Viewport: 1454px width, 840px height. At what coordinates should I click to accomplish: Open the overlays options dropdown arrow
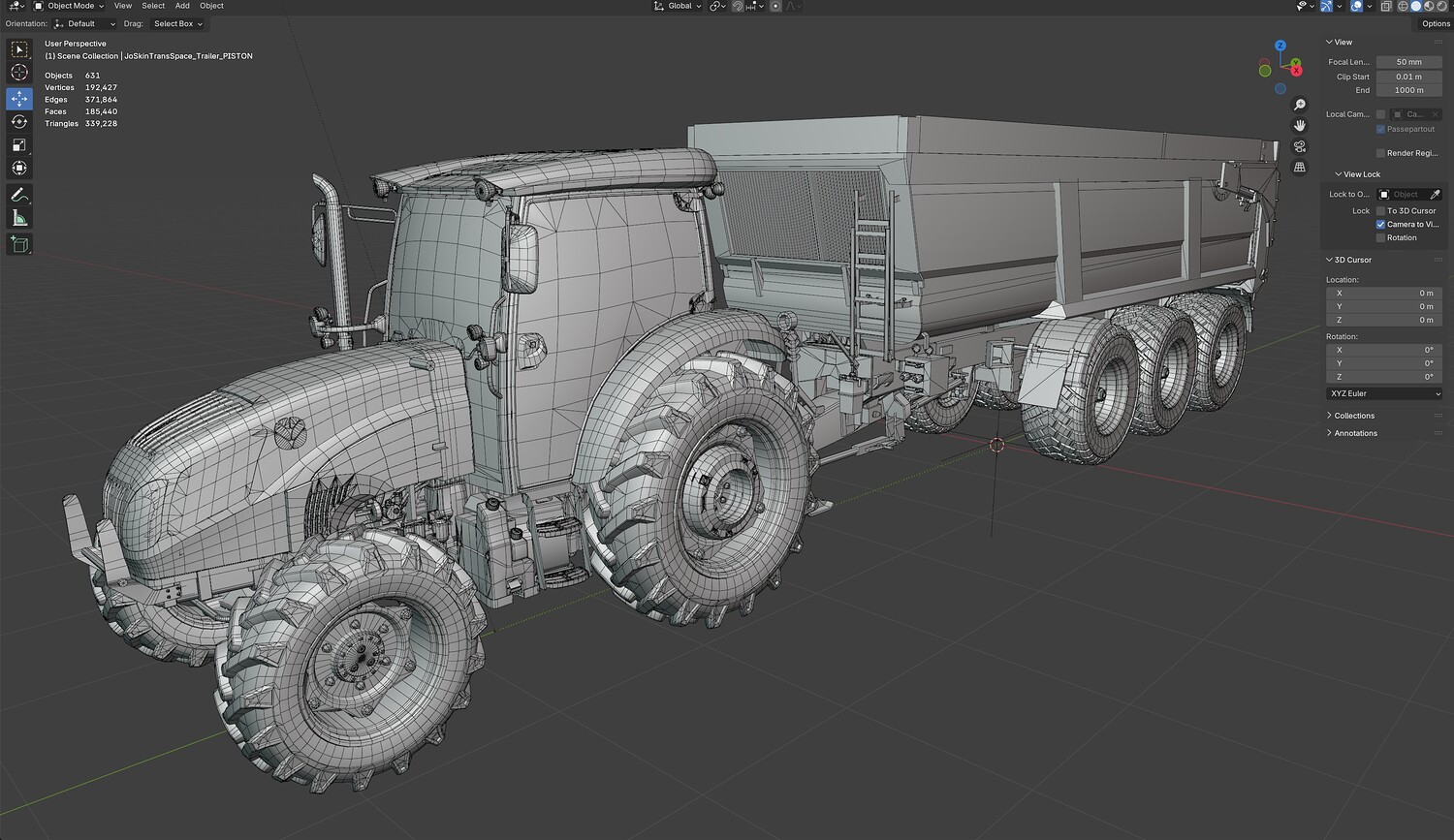coord(1368,6)
